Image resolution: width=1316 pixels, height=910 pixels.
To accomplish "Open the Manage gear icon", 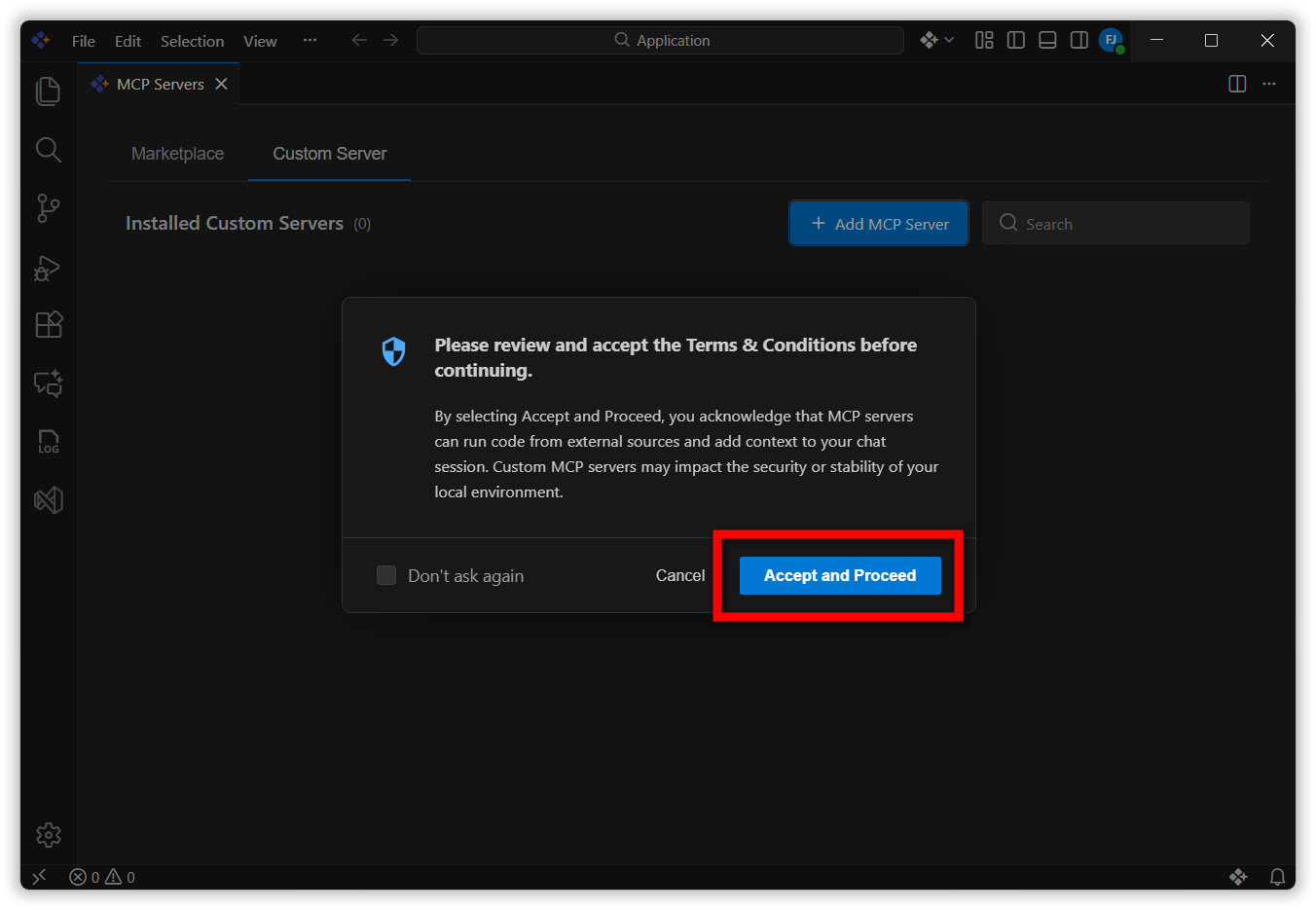I will coord(48,834).
